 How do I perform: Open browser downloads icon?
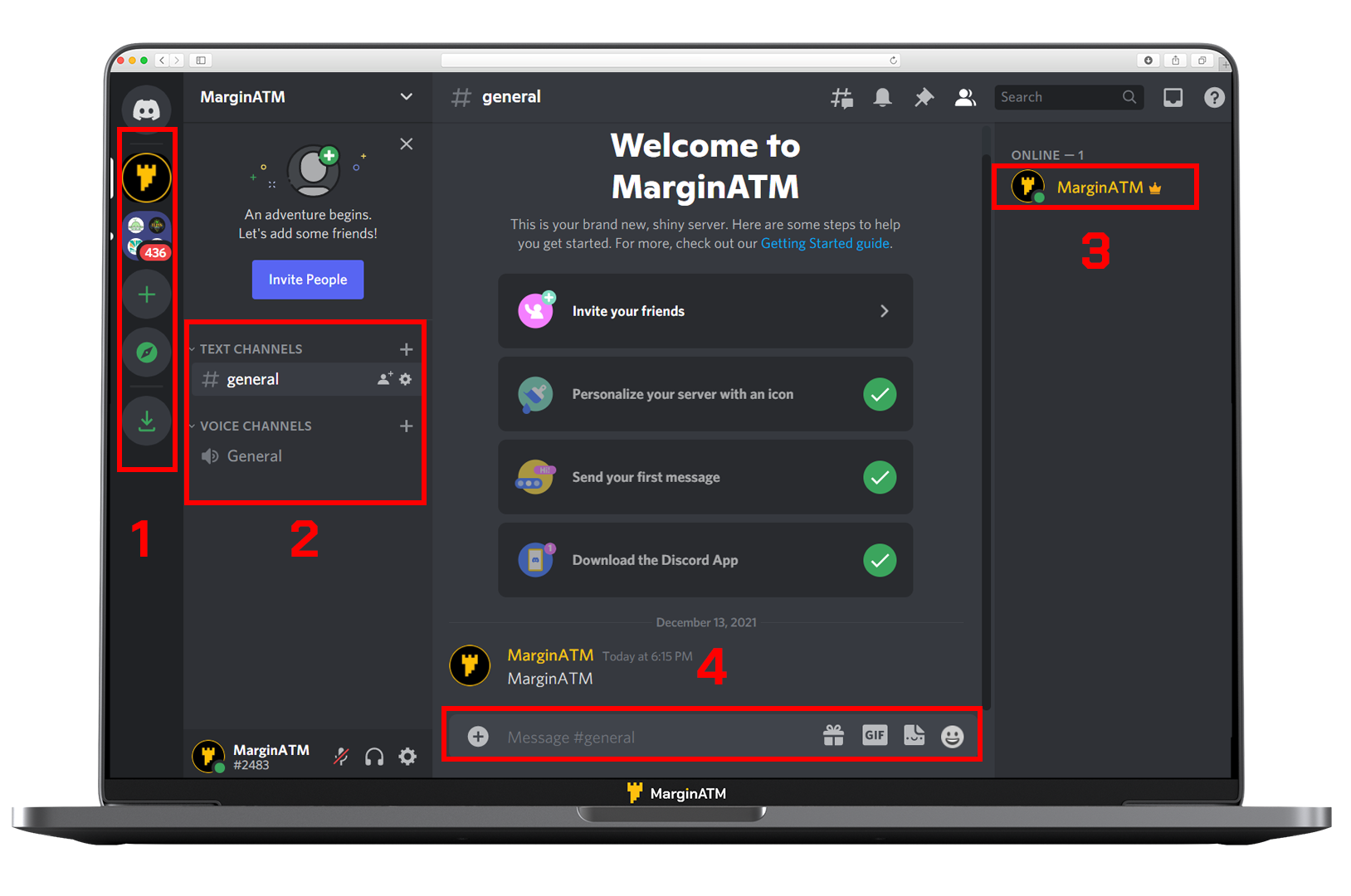pyautogui.click(x=1149, y=60)
